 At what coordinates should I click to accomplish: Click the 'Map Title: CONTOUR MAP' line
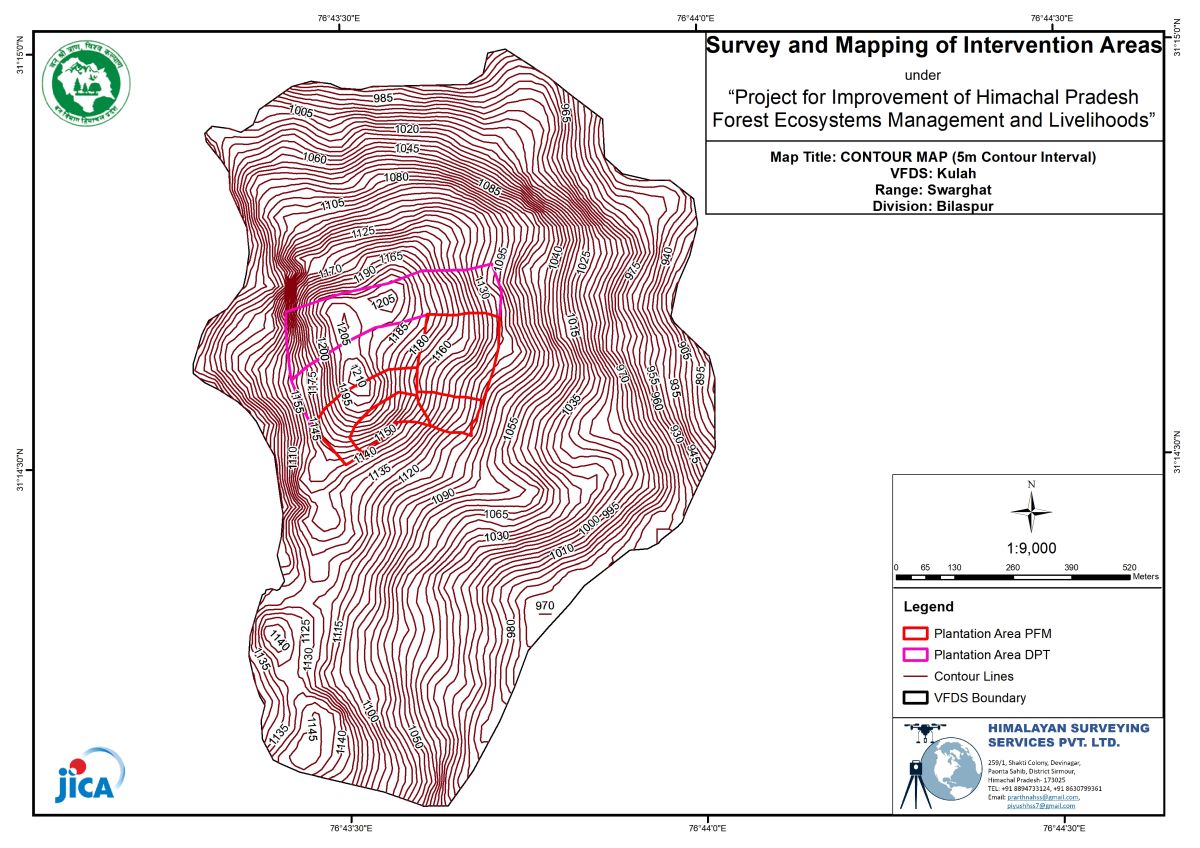pyautogui.click(x=934, y=158)
